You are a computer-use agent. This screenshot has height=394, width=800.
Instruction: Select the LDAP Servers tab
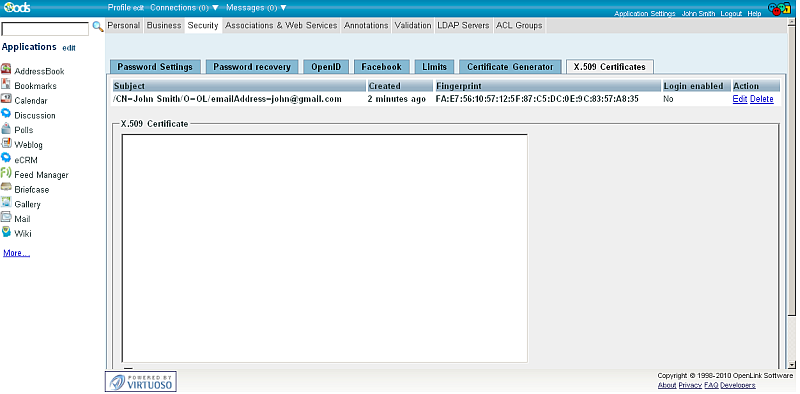pos(463,26)
